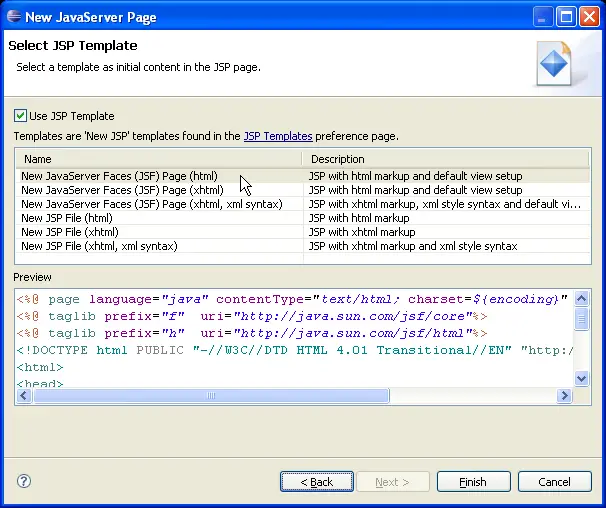Click the JSP wizard banner icon
This screenshot has height=508, width=606.
[x=553, y=62]
